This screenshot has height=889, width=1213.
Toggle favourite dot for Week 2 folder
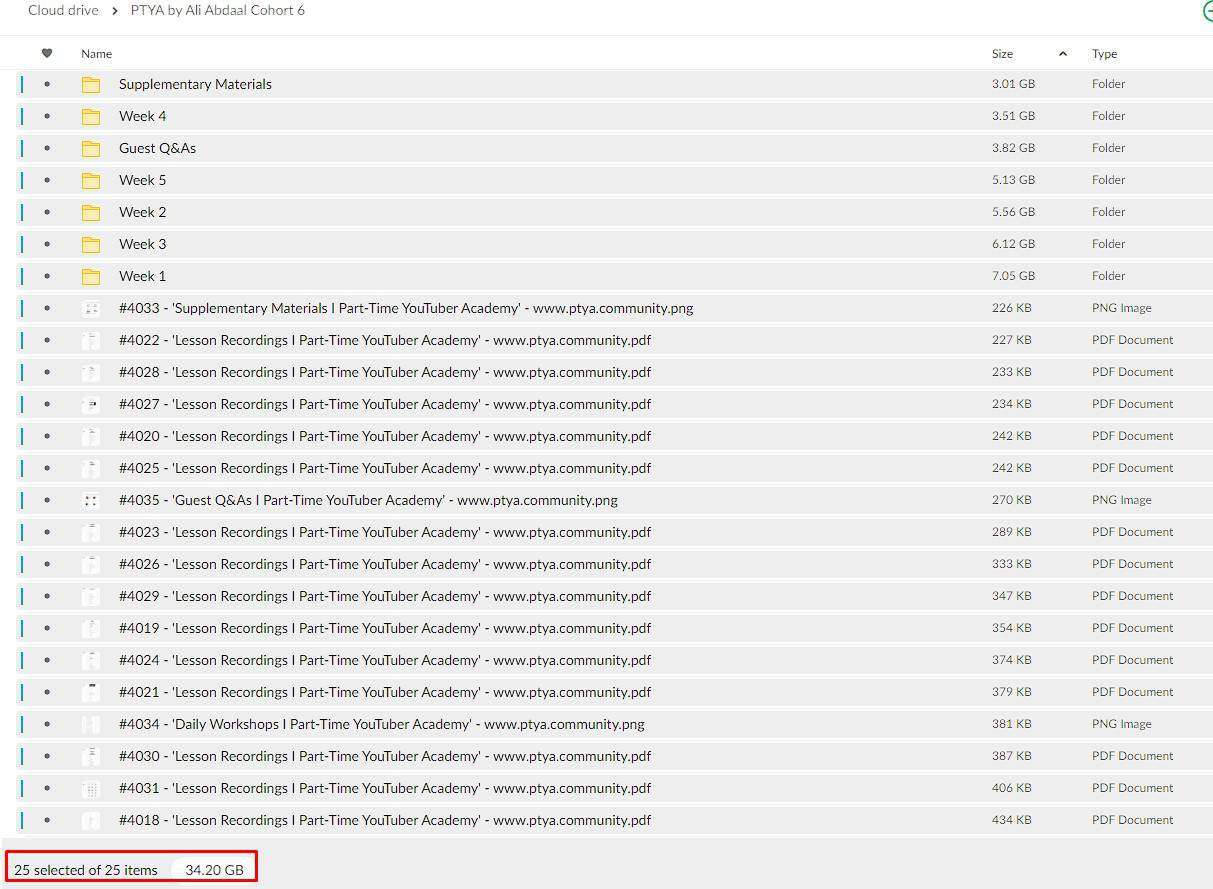[x=47, y=212]
